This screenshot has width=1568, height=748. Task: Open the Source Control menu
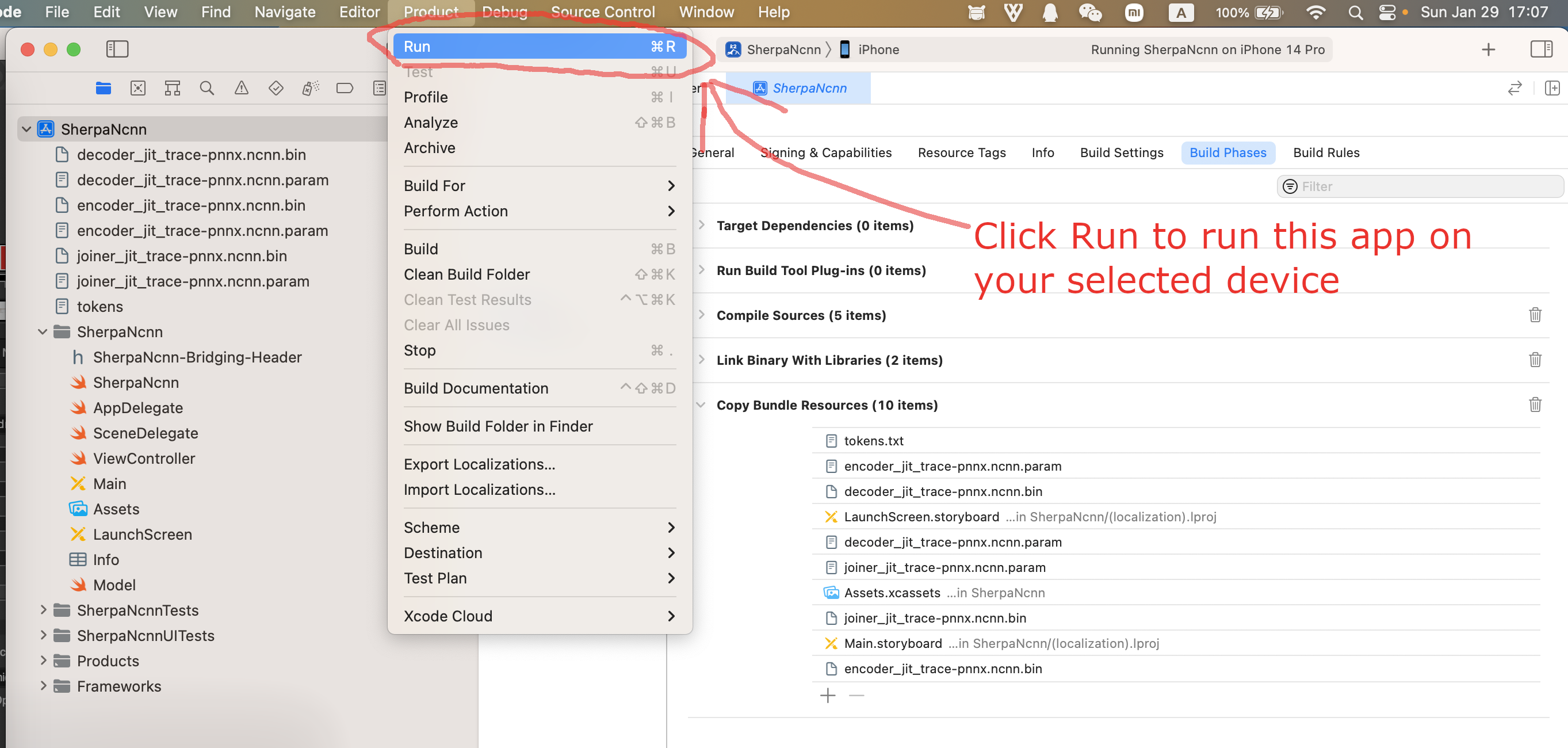pyautogui.click(x=603, y=12)
